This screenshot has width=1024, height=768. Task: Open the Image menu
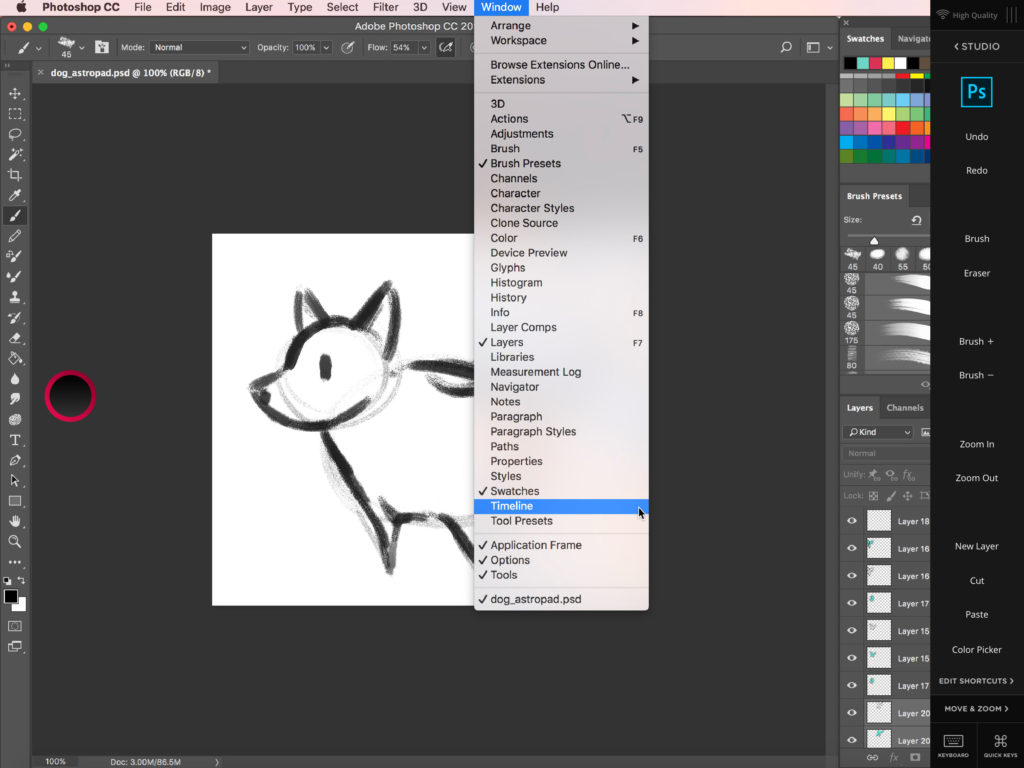215,7
